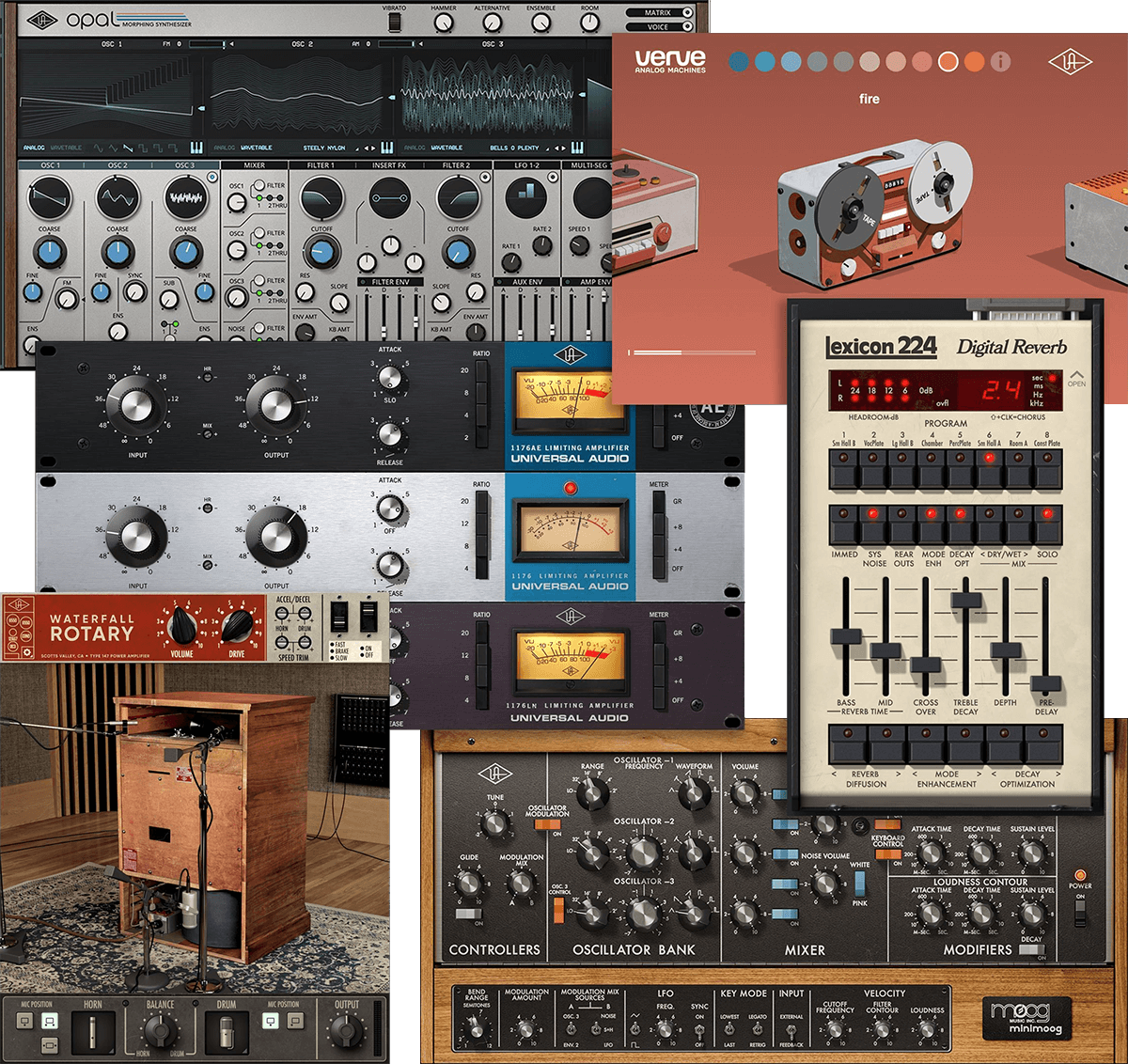Image resolution: width=1128 pixels, height=1064 pixels.
Task: Click the Opal OSC 1 saw waveform dial
Action: pyautogui.click(x=50, y=197)
